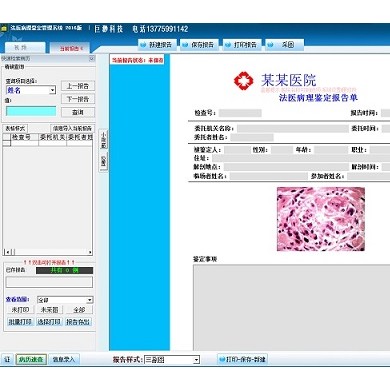
Task: Click the 查询 search button
Action: coord(78,112)
